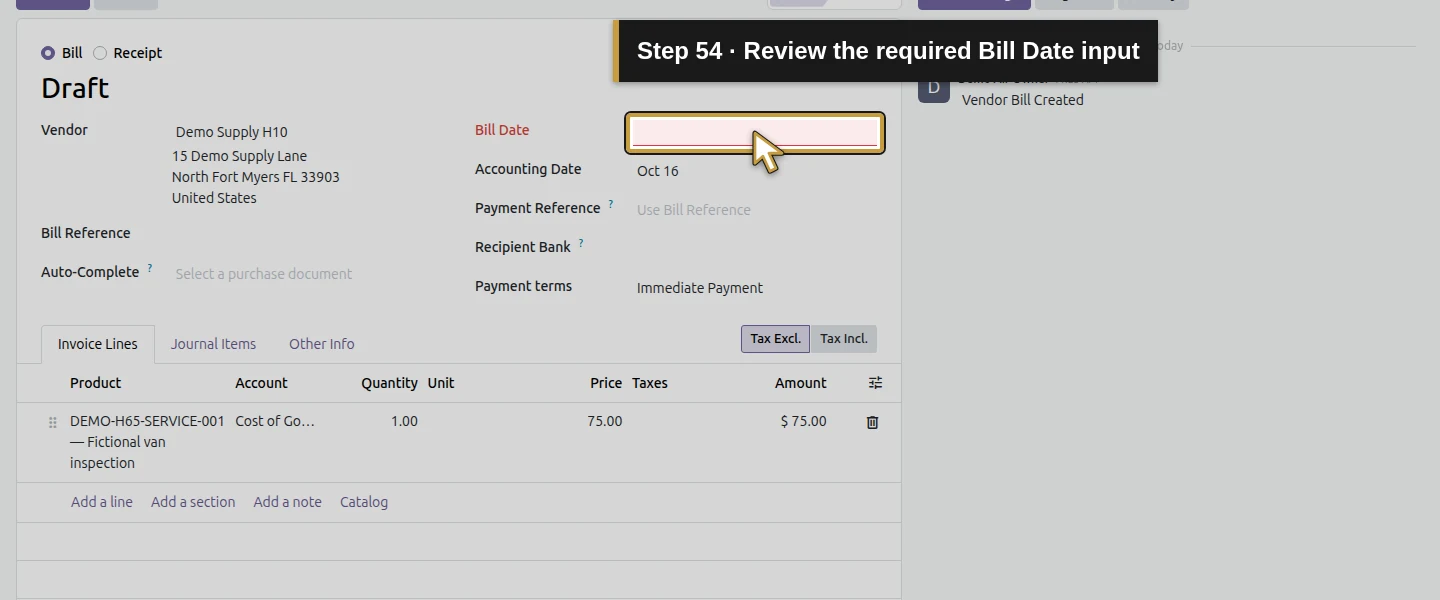Open Payment terms Immediate Payment dropdown
The width and height of the screenshot is (1440, 600).
point(757,288)
